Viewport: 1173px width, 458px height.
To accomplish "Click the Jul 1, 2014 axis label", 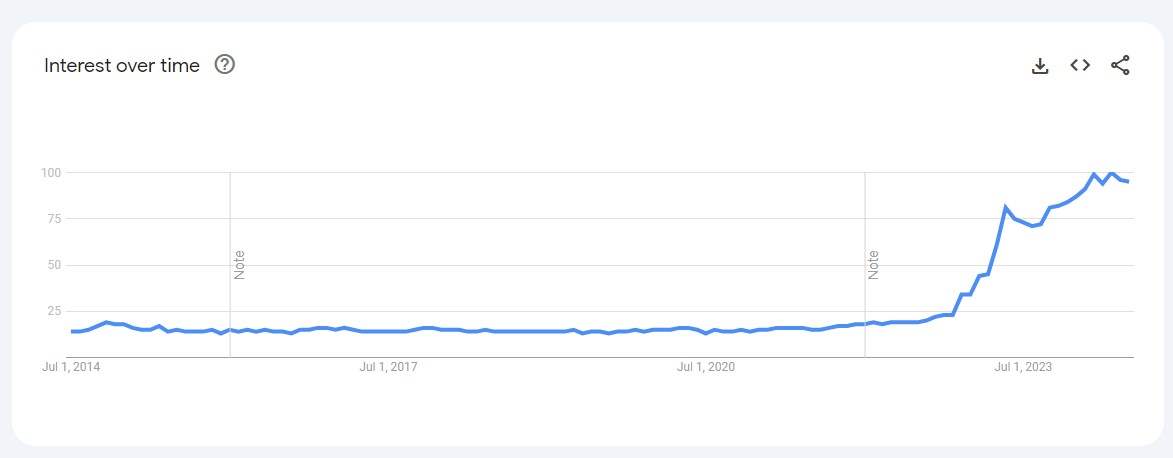I will 72,367.
